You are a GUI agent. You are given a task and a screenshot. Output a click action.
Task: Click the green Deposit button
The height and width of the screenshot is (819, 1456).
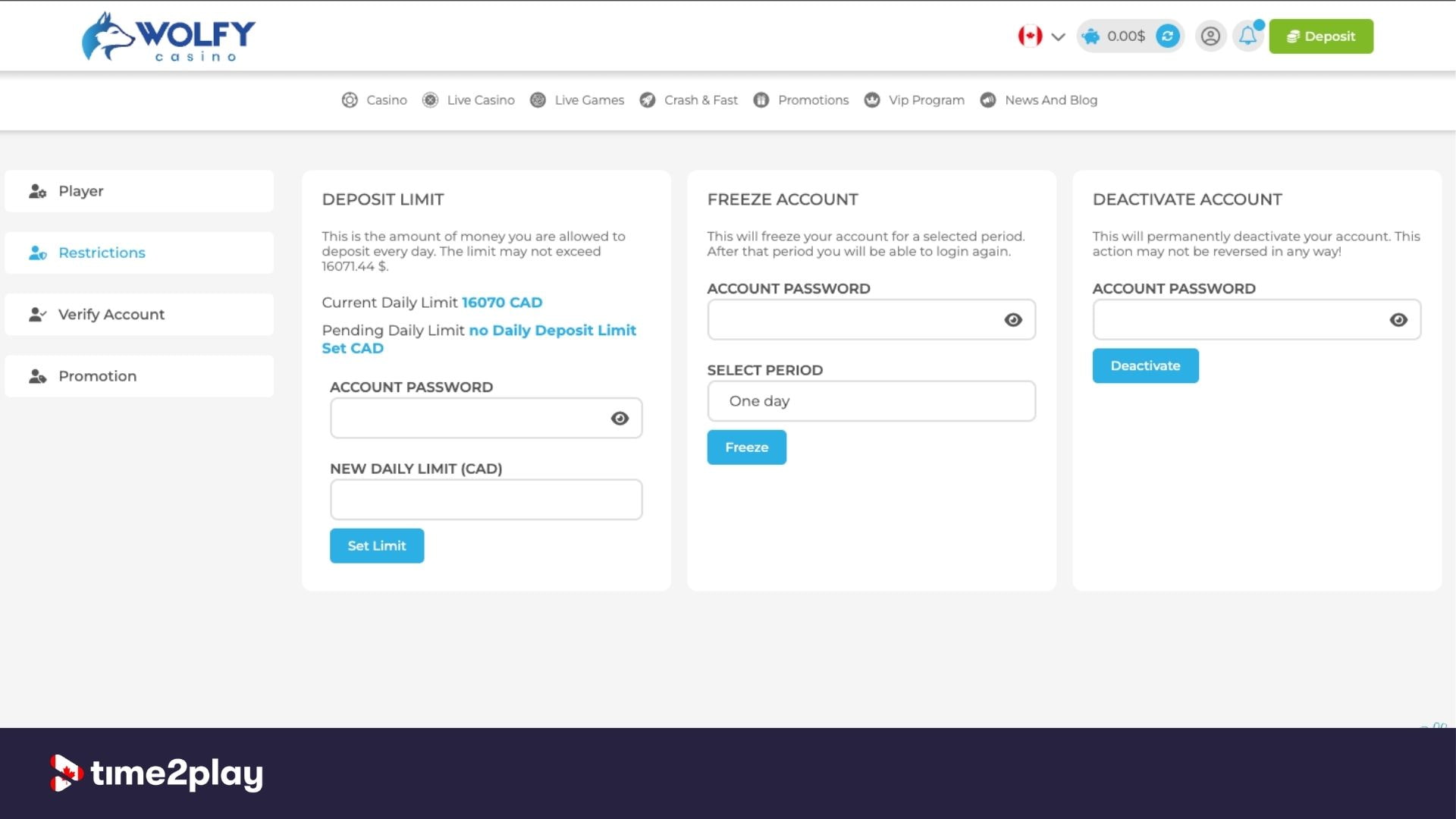[1321, 36]
